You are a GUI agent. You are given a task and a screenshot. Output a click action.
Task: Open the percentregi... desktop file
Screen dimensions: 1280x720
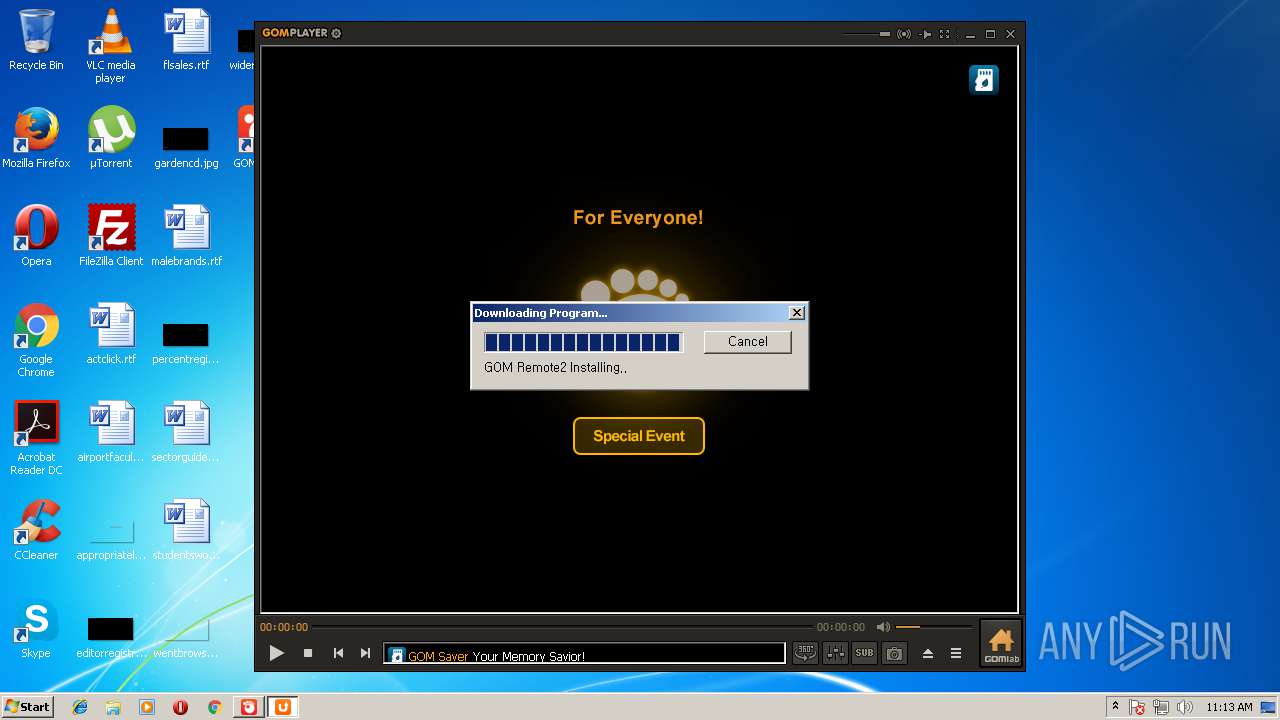[x=186, y=342]
